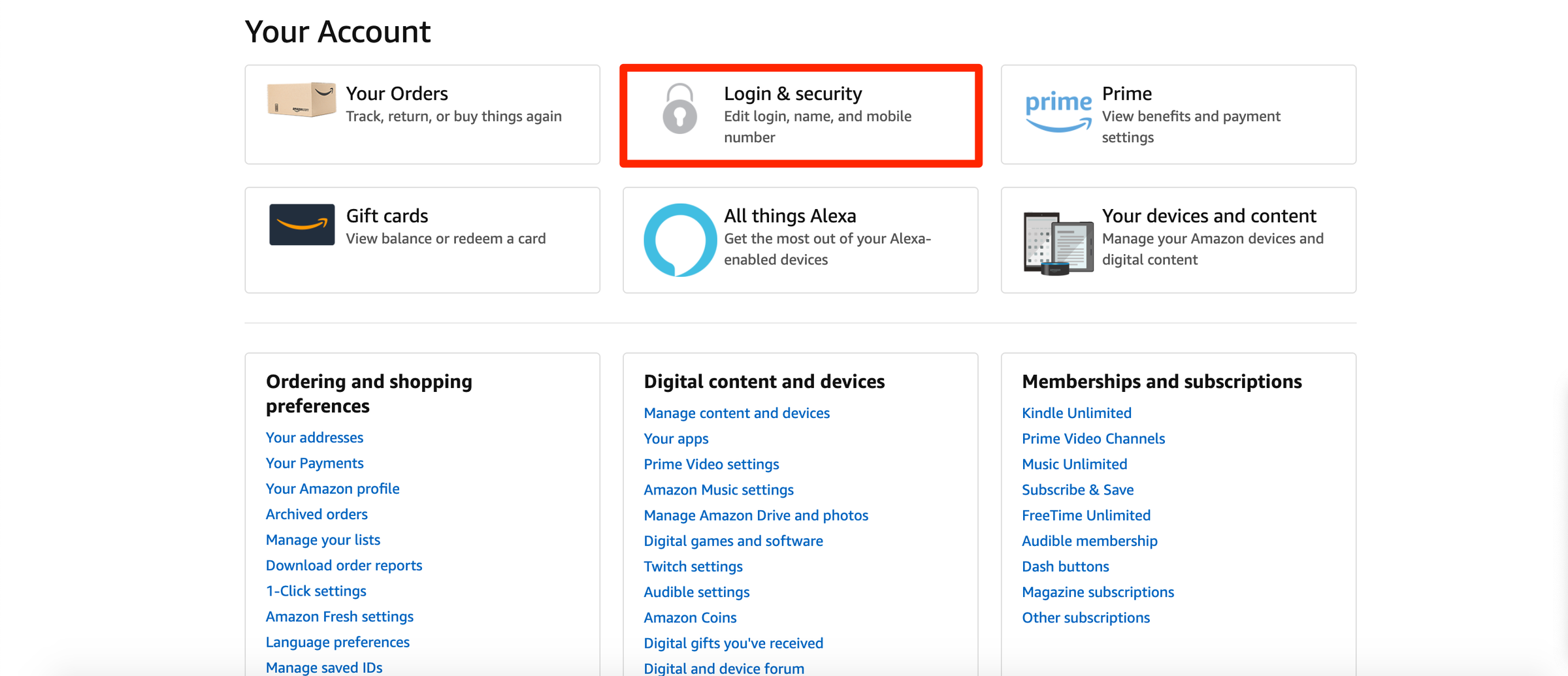The width and height of the screenshot is (1568, 676).
Task: Open Your addresses link
Action: click(x=314, y=438)
